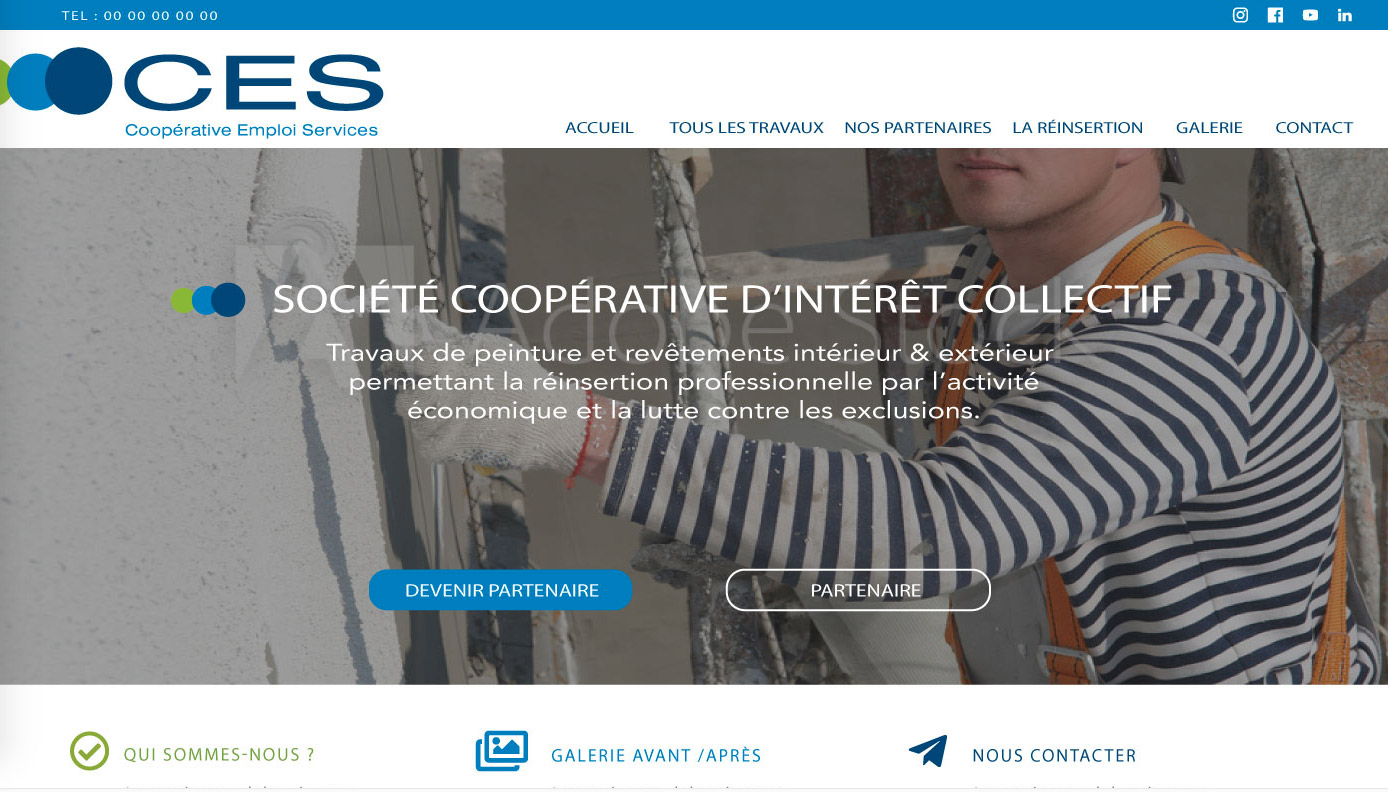Screen dimensions: 1388x792
Task: Click the telephone number in the top bar
Action: pos(140,16)
